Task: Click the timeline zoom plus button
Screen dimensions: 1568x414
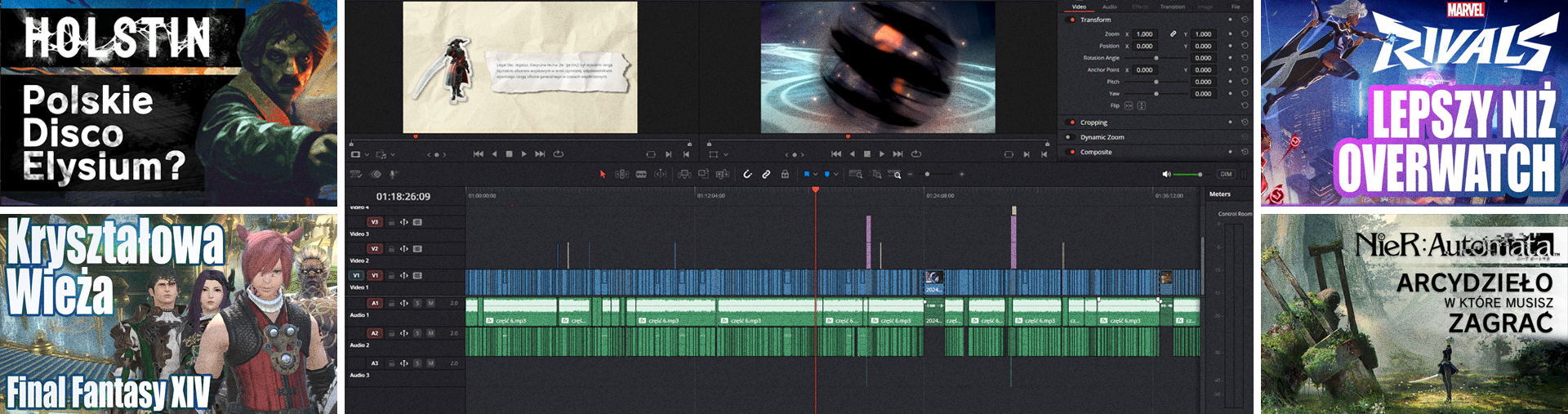Action: [962, 174]
